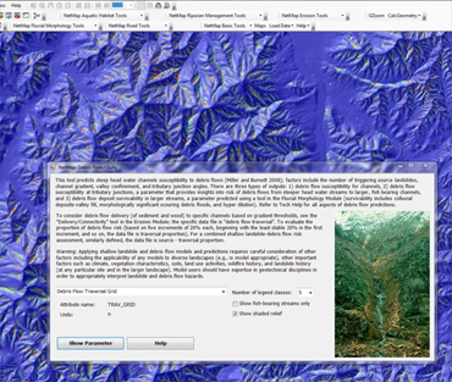Enable Show fish-bearing streams only
The image size is (452, 382).
coord(235,304)
